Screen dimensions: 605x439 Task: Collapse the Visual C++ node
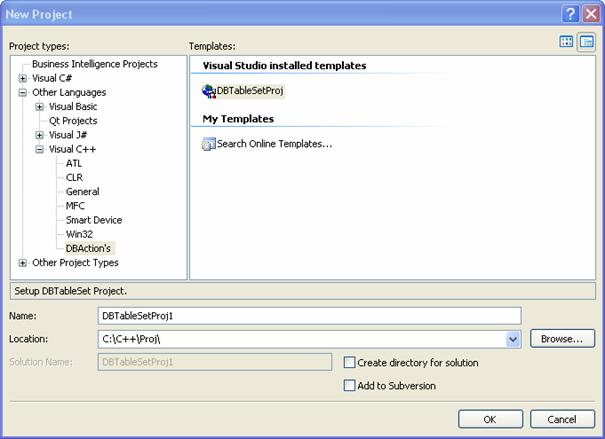(39, 149)
